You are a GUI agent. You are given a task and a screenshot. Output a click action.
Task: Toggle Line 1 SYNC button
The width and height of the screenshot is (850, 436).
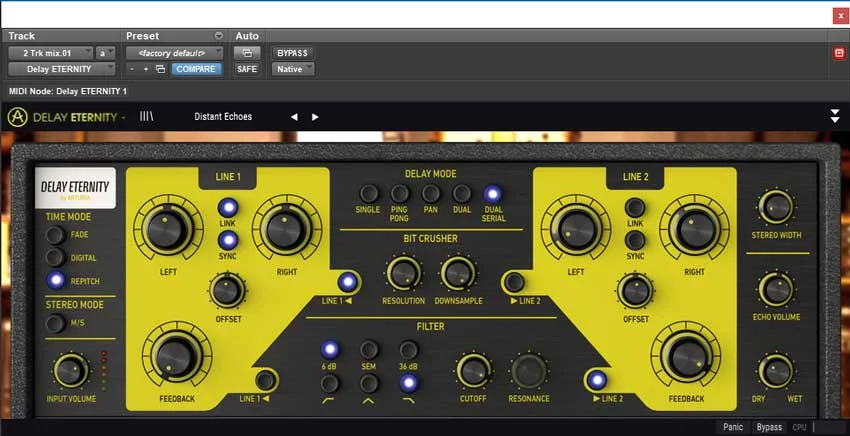(228, 240)
